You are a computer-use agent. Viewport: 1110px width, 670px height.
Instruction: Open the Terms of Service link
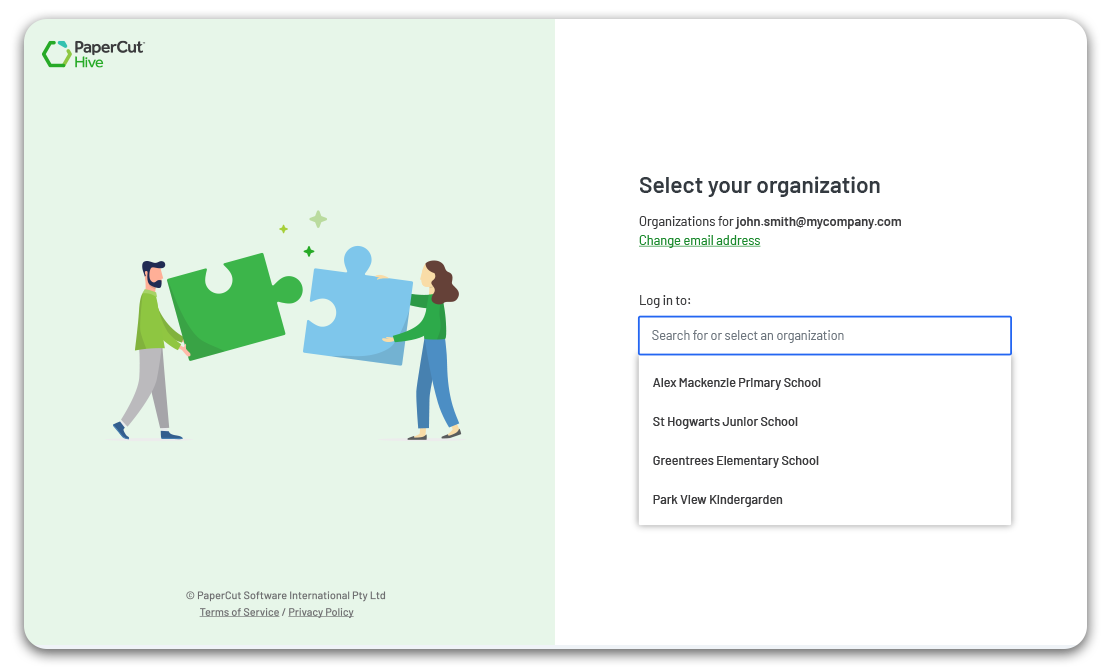tap(239, 612)
